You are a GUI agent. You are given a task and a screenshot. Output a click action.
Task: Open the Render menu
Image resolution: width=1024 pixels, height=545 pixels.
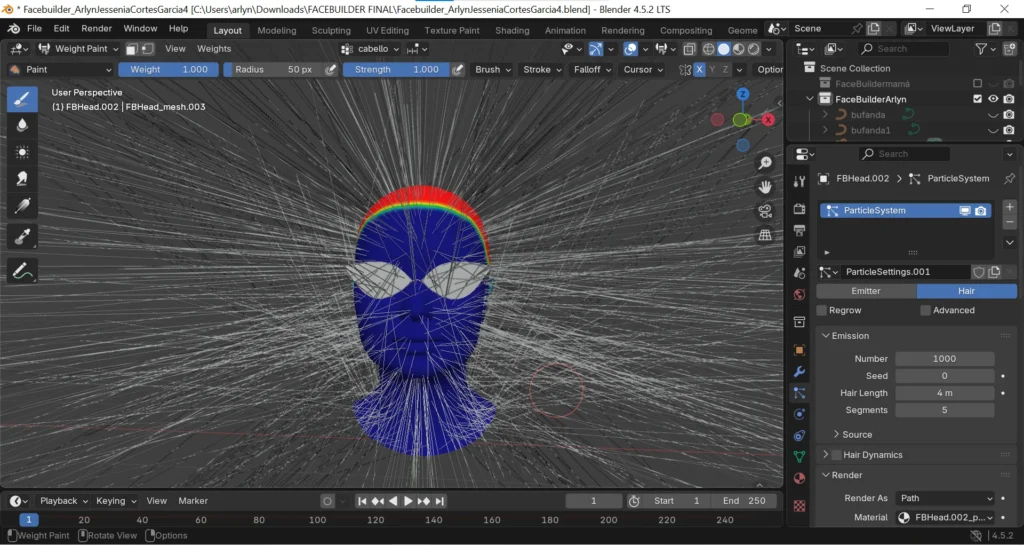click(97, 29)
